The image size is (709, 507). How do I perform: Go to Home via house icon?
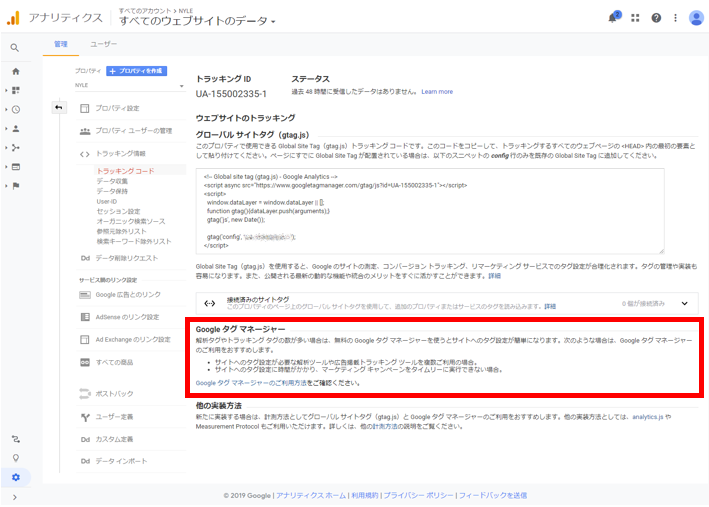point(16,71)
